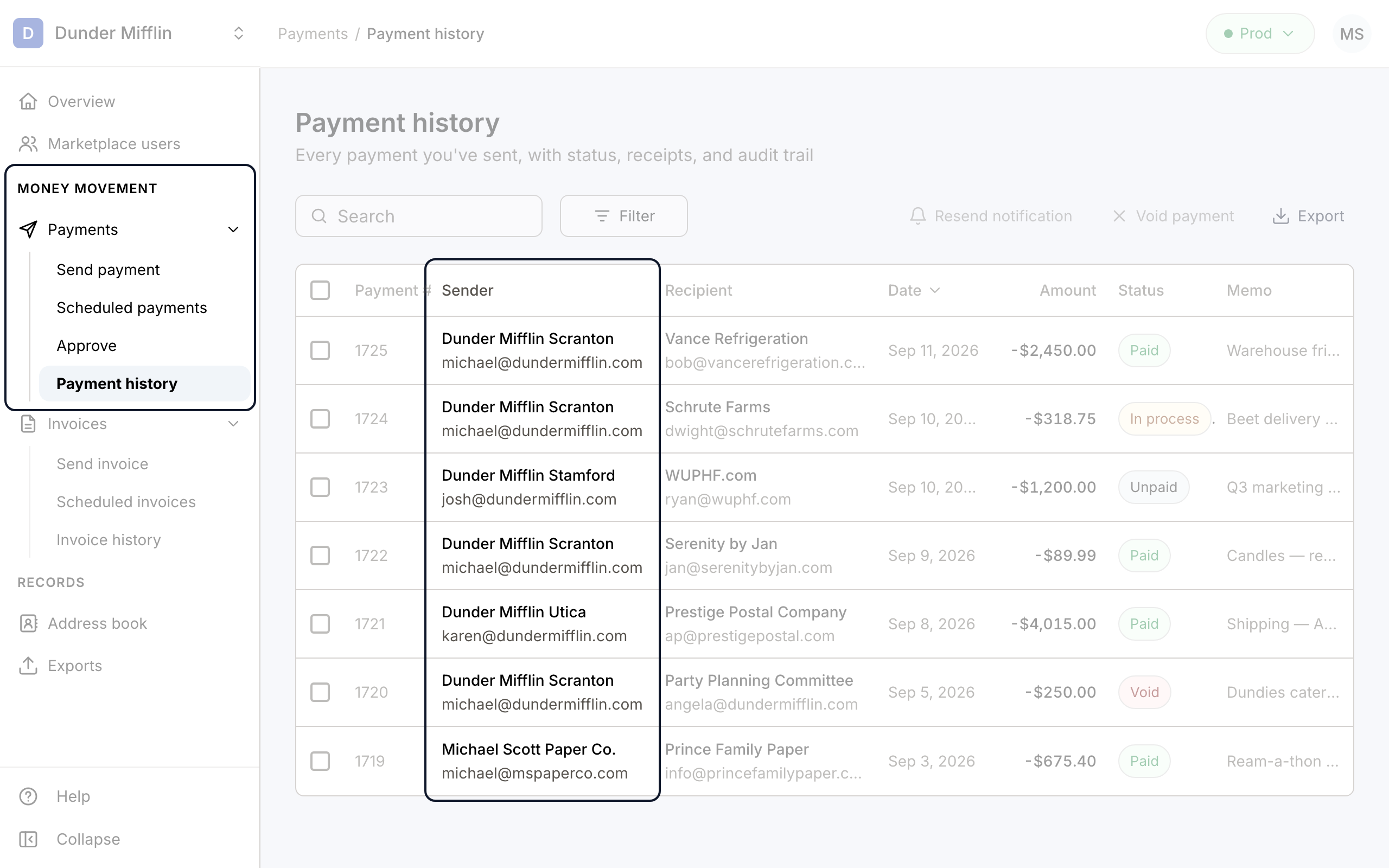Click amount -$675.40

(1060, 761)
